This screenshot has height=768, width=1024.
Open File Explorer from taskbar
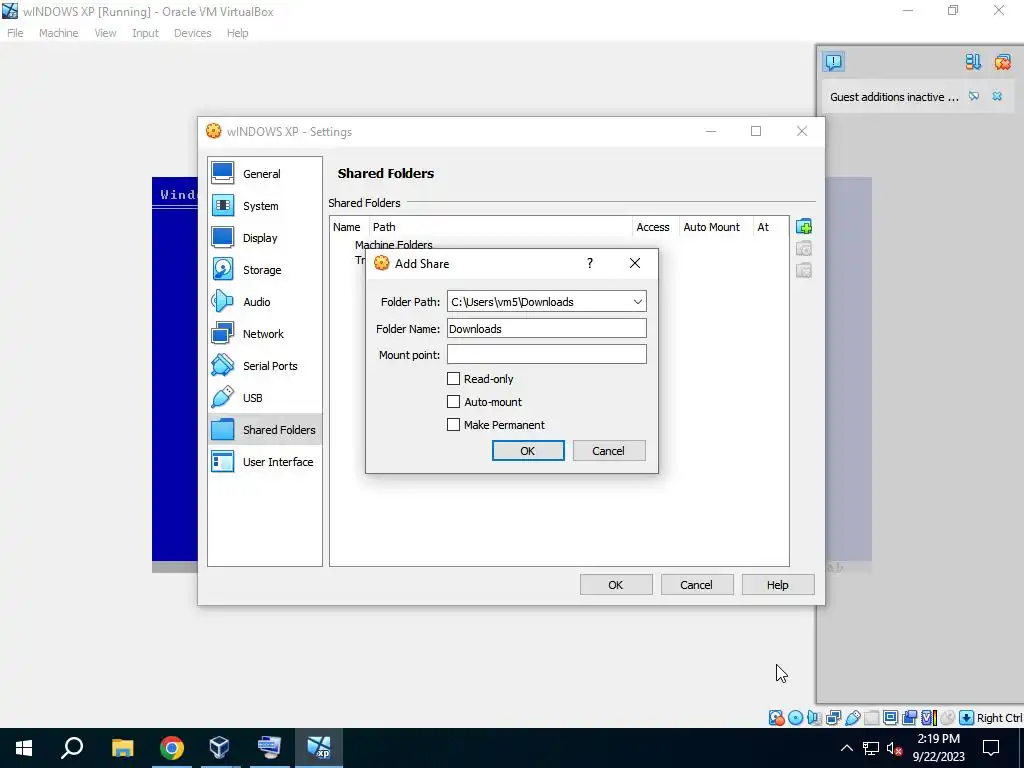tap(122, 748)
